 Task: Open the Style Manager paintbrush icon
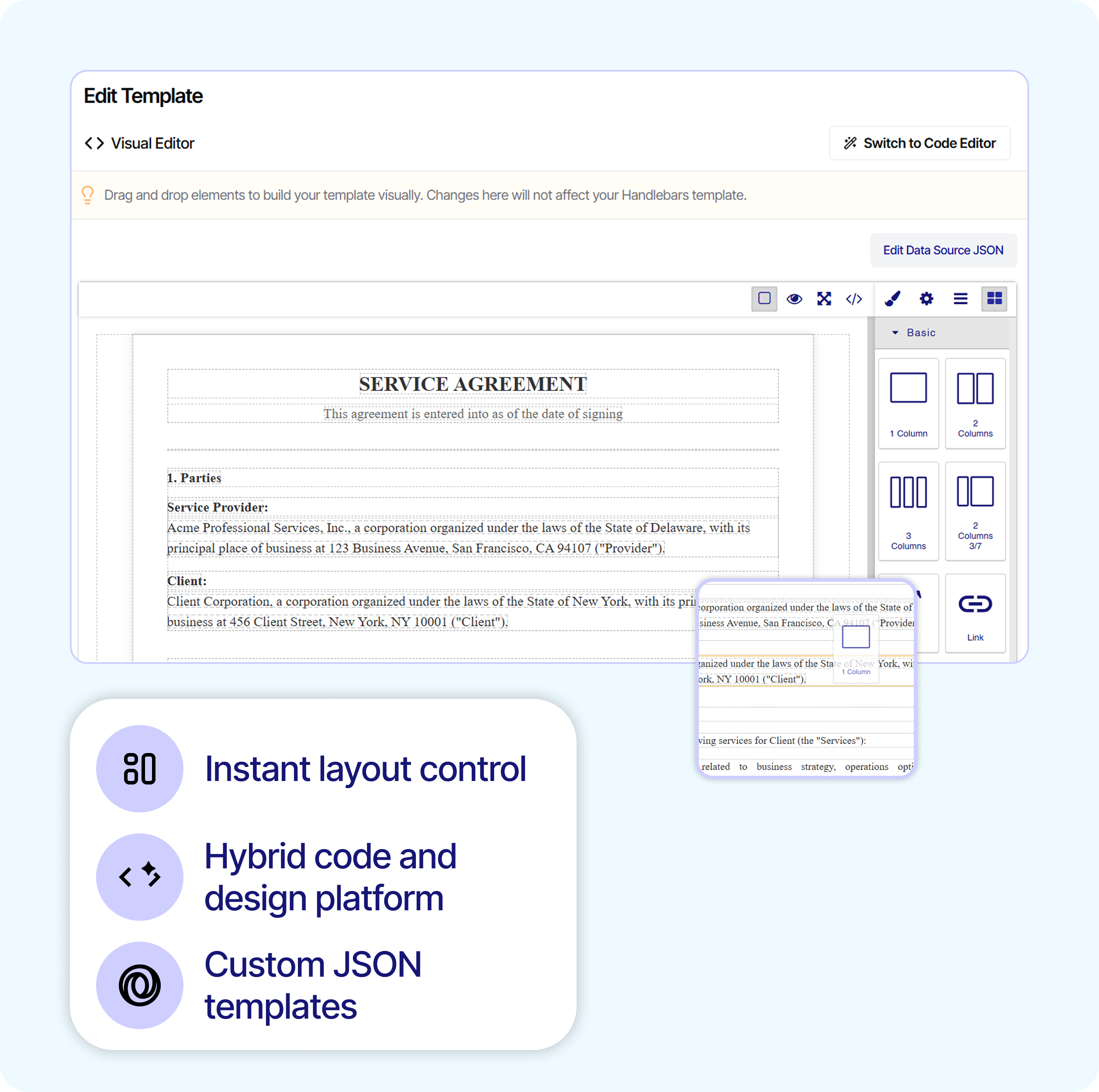(892, 299)
